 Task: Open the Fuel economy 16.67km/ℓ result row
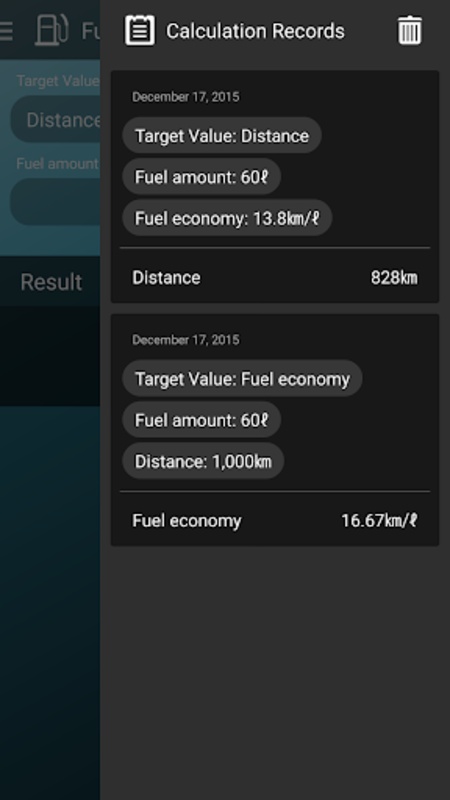pyautogui.click(x=275, y=520)
